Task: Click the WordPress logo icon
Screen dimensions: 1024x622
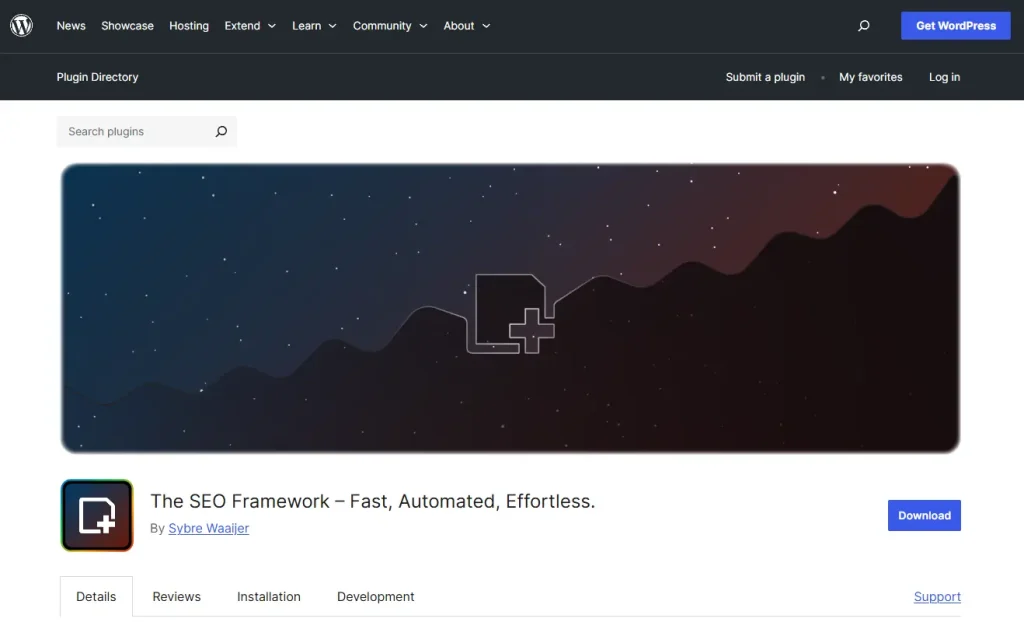Action: (22, 26)
